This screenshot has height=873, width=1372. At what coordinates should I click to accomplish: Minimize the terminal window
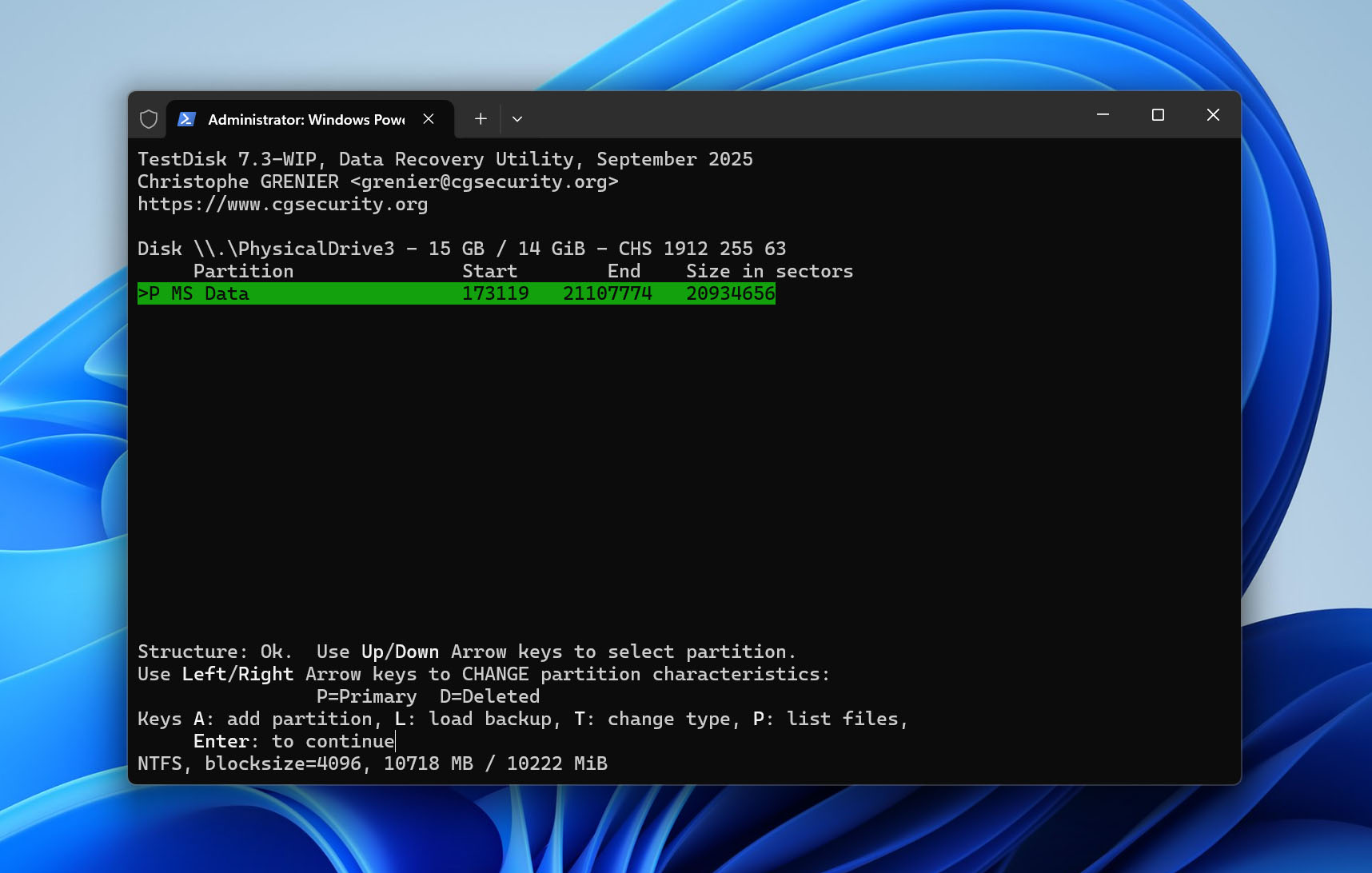pyautogui.click(x=1103, y=115)
